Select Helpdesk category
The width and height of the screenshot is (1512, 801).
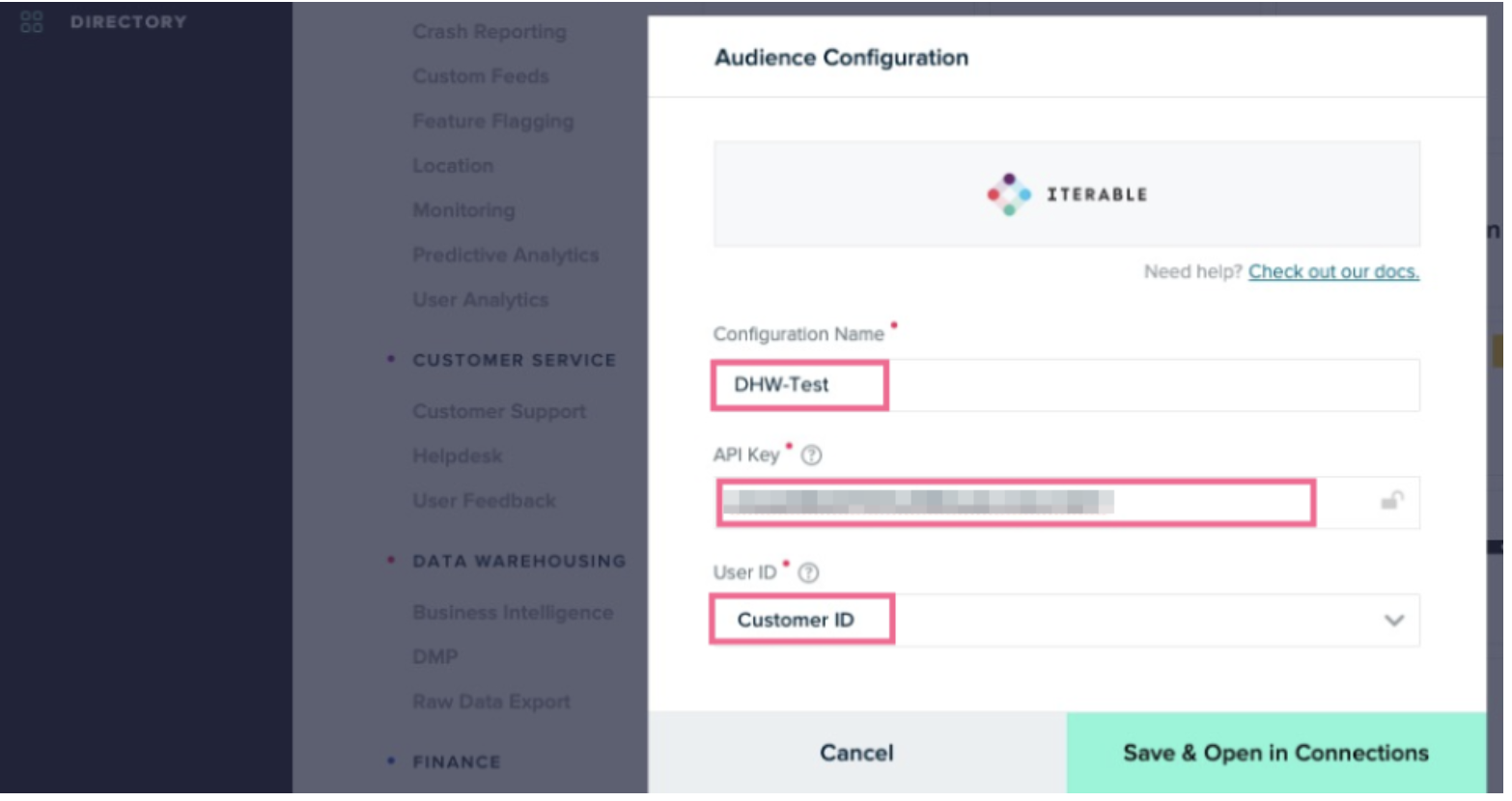point(458,456)
